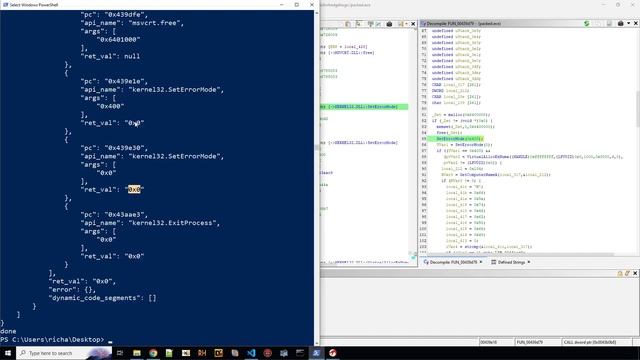Screen dimensions: 640x360
Task: Click the snapshot camera icon in the Decompile toolbar
Action: (620, 24)
